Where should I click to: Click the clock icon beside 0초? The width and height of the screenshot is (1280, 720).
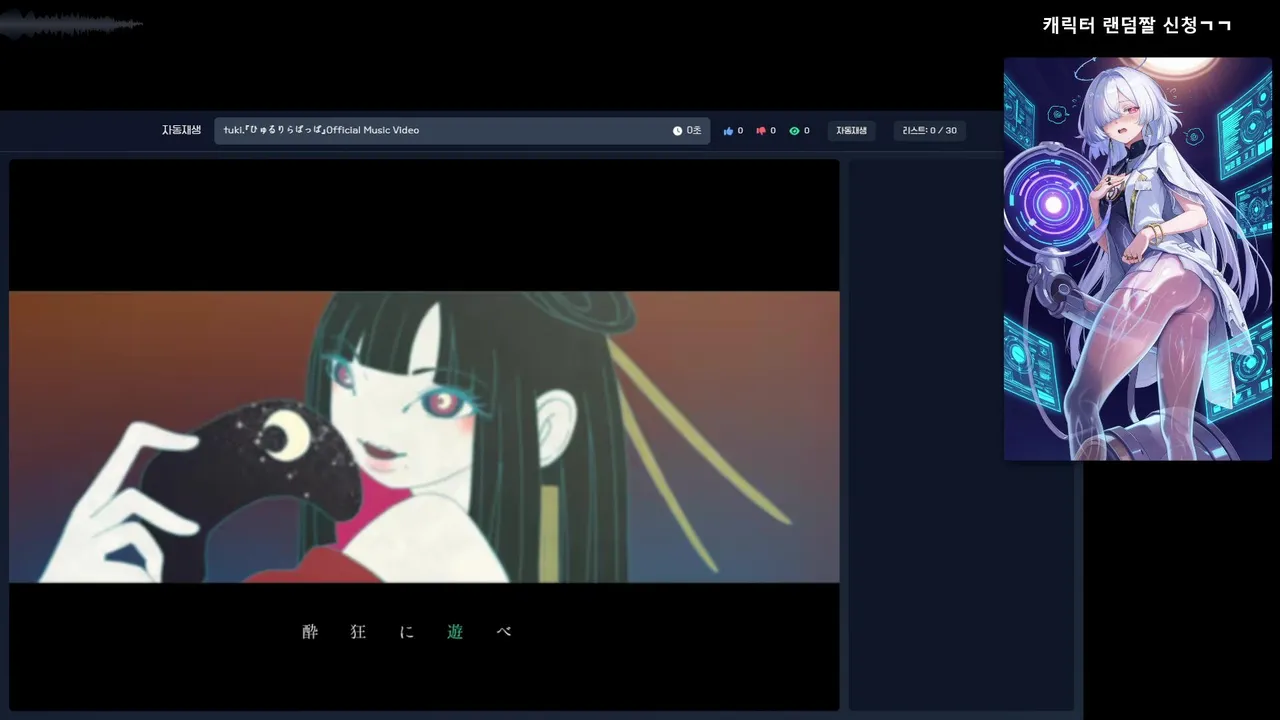(677, 131)
